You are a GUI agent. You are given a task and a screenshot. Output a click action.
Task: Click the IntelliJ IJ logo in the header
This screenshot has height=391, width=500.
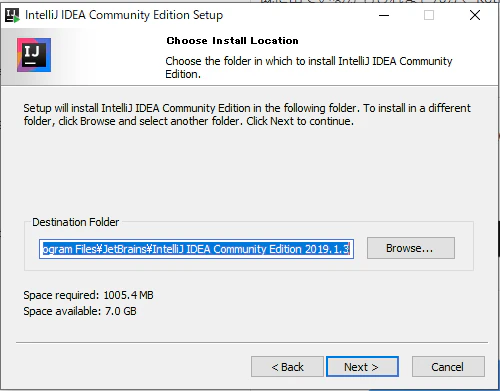(34, 55)
